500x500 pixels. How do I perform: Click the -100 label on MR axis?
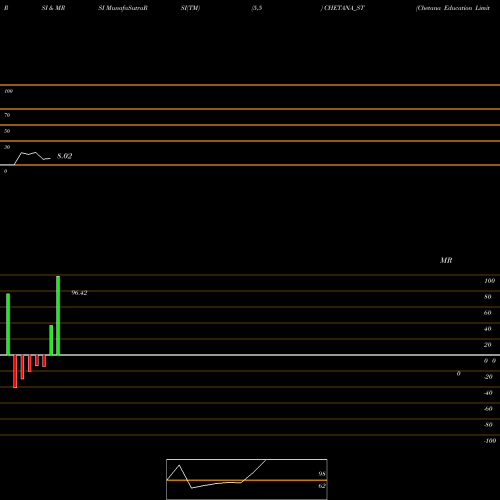pos(490,441)
